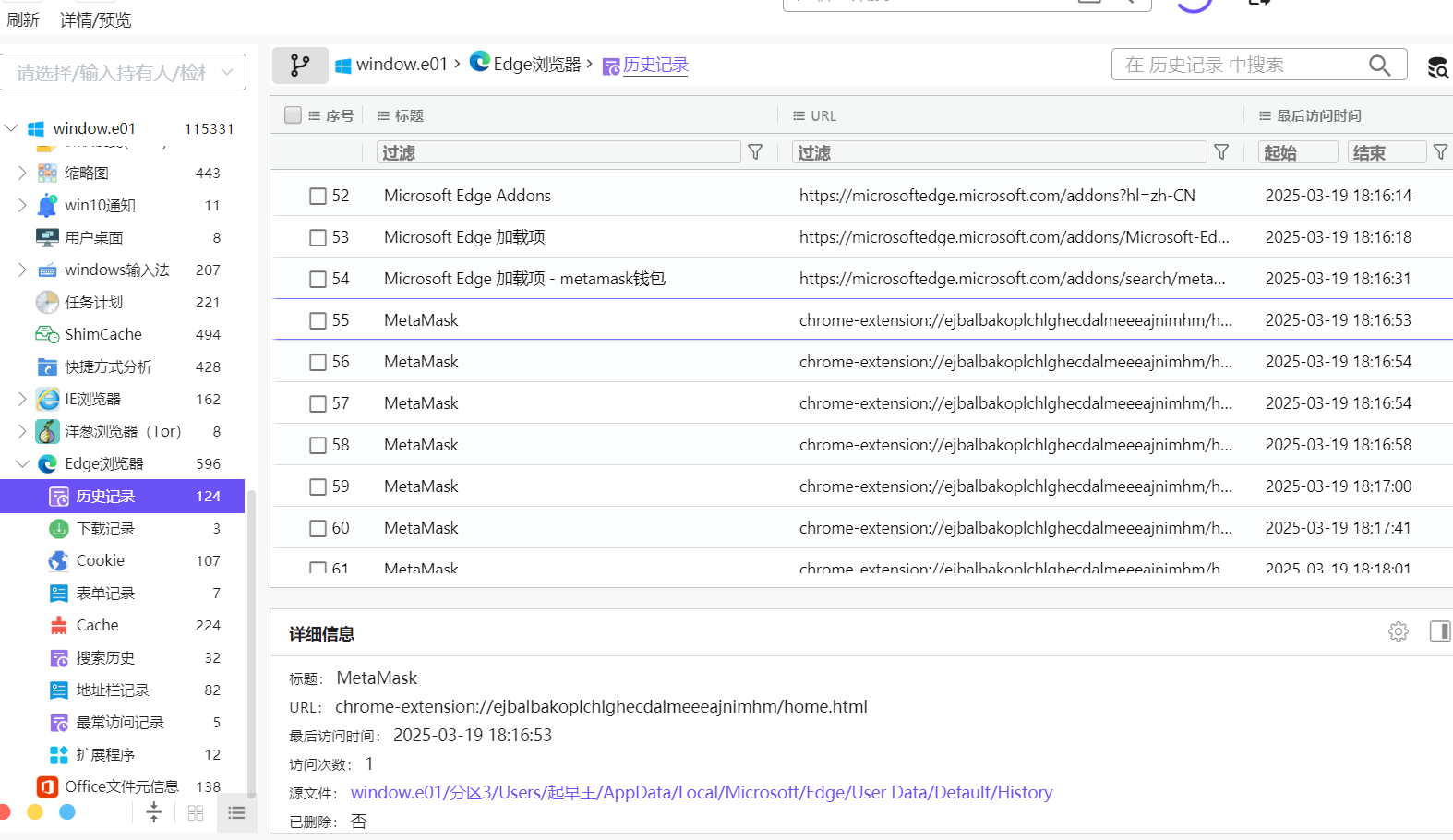Image resolution: width=1453 pixels, height=840 pixels.
Task: Select the Microsoft Edge Addons row title
Action: click(467, 196)
